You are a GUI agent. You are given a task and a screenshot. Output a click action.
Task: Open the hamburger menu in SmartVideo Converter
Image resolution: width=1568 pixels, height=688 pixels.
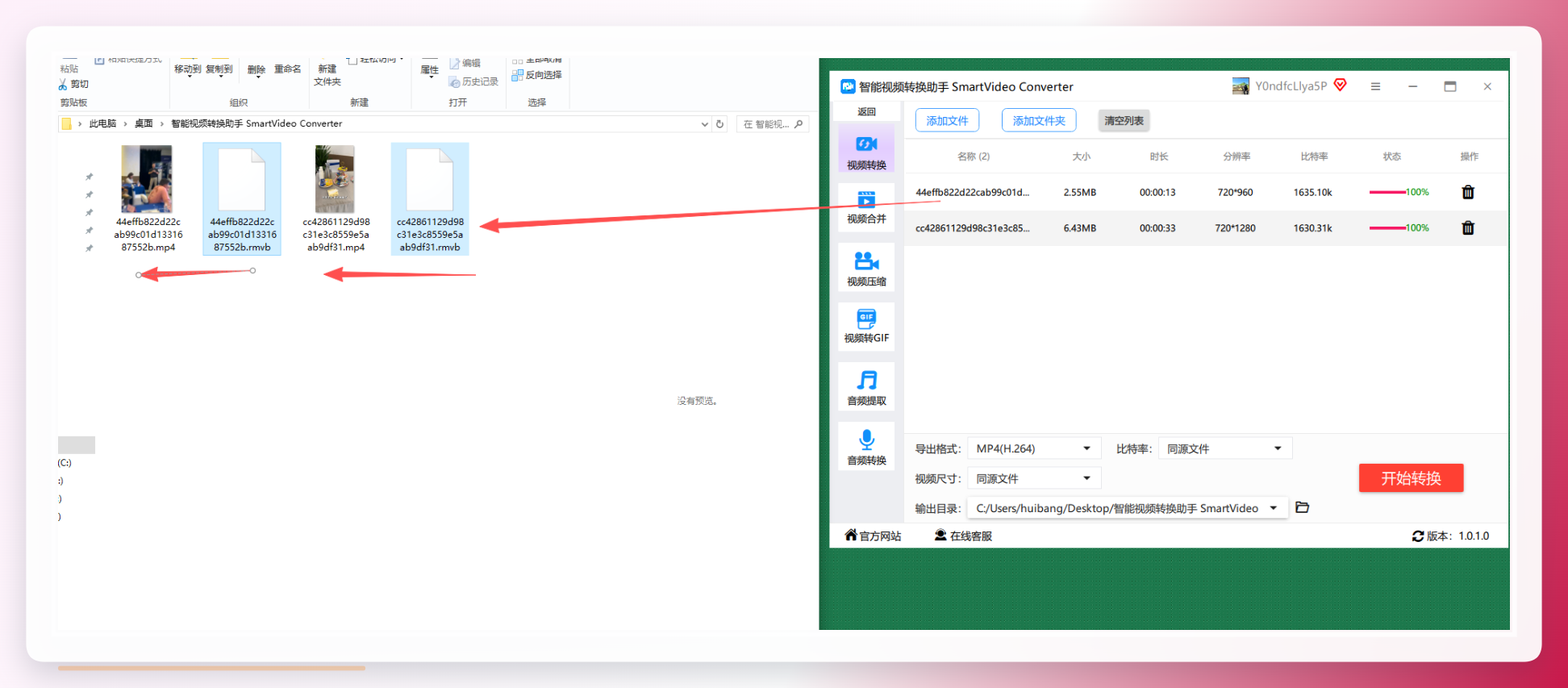click(1375, 86)
